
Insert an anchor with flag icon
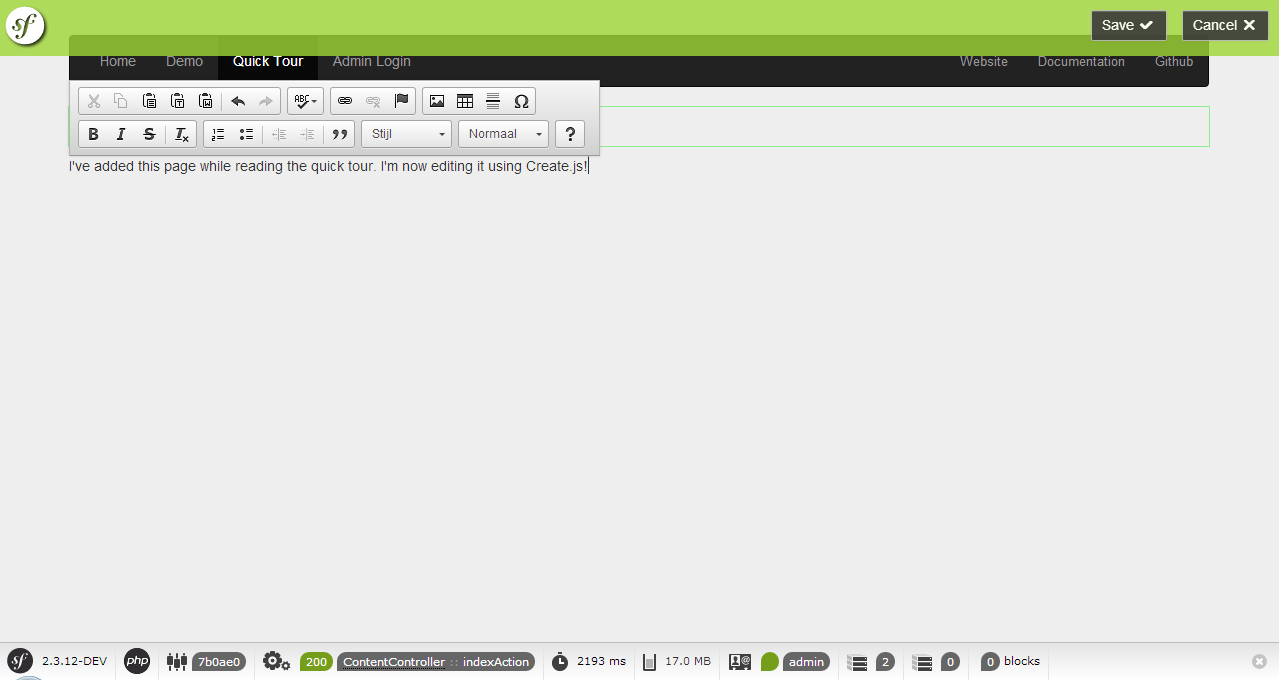[x=401, y=101]
